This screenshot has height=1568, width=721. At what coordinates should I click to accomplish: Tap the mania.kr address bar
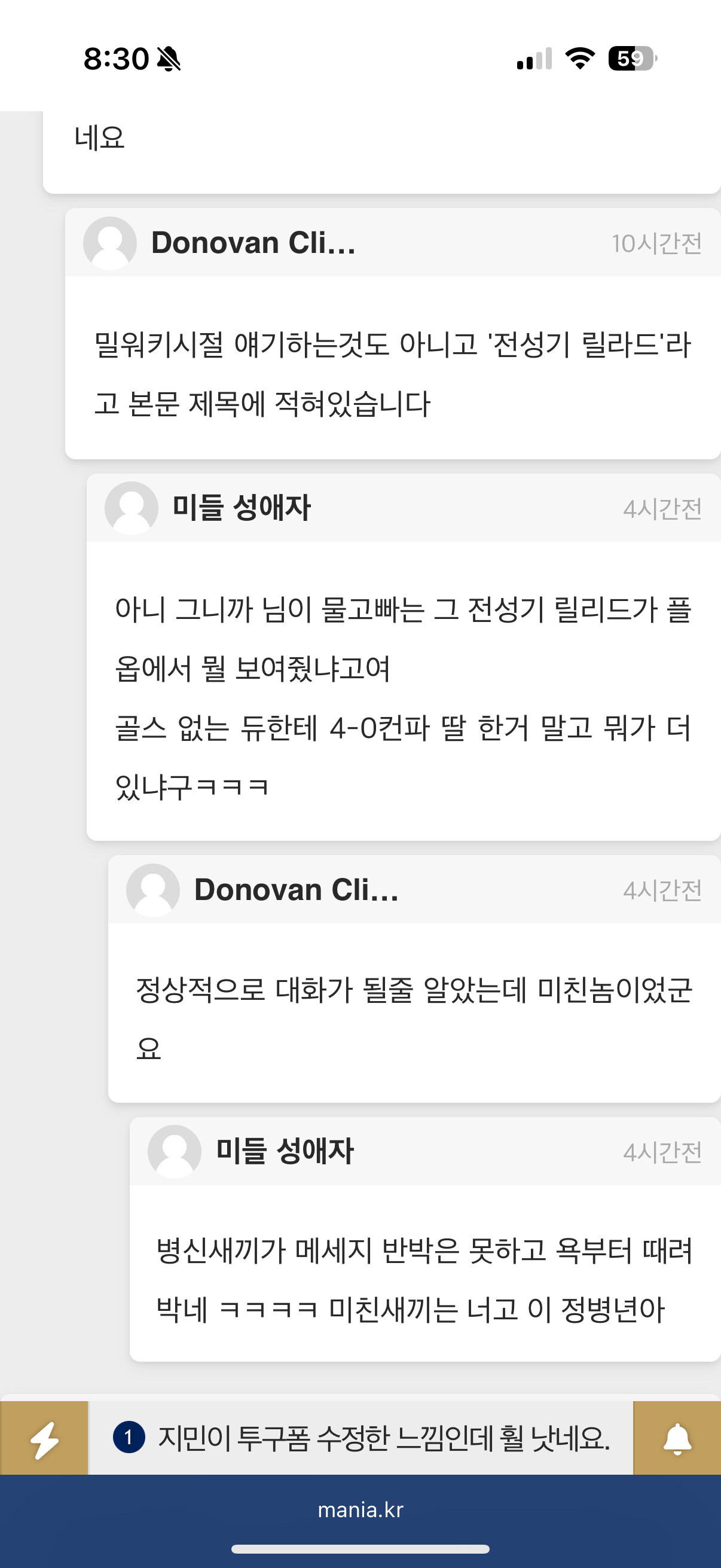[x=360, y=1509]
